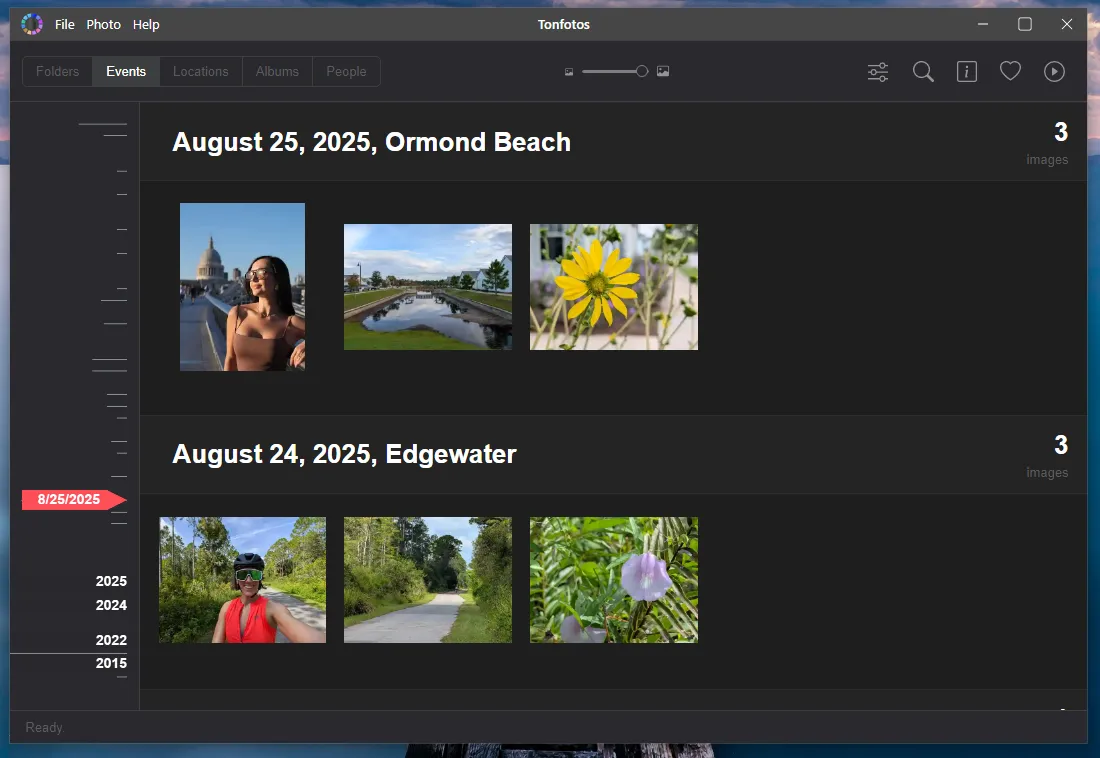Click the large thumbnail-size icon right of slider
Image resolution: width=1100 pixels, height=758 pixels.
tap(663, 71)
